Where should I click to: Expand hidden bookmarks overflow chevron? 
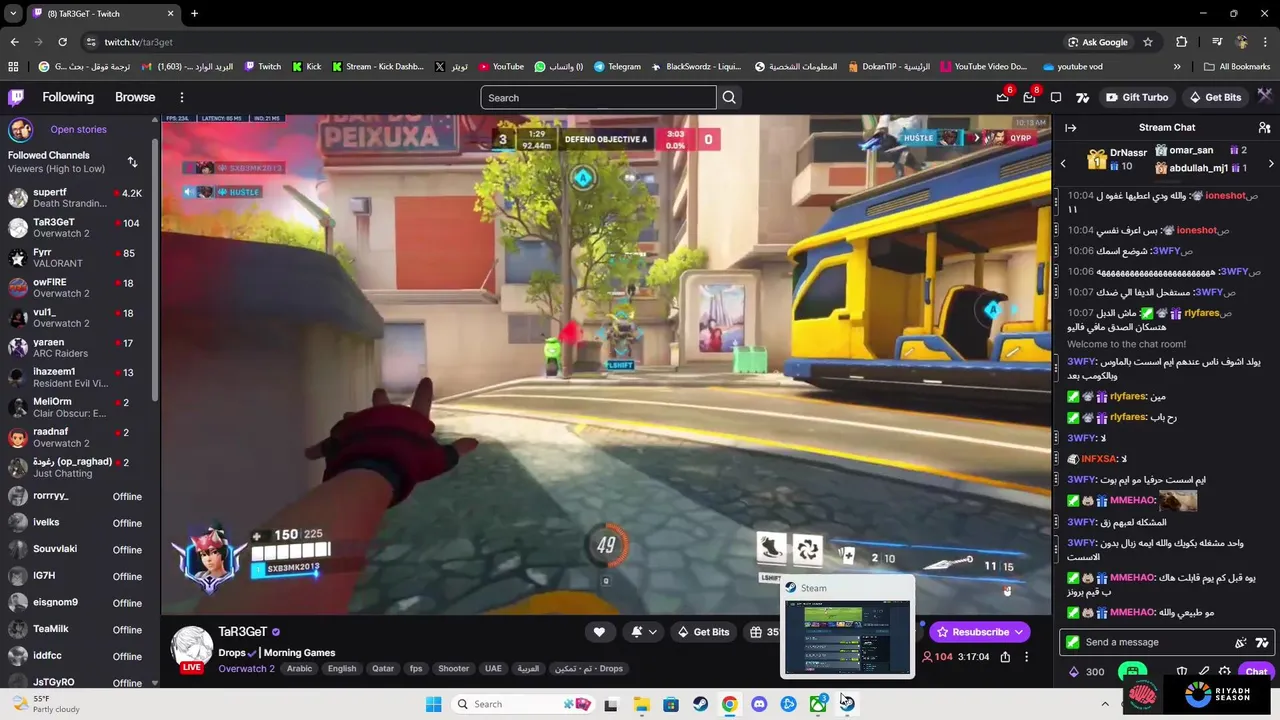tap(1177, 67)
